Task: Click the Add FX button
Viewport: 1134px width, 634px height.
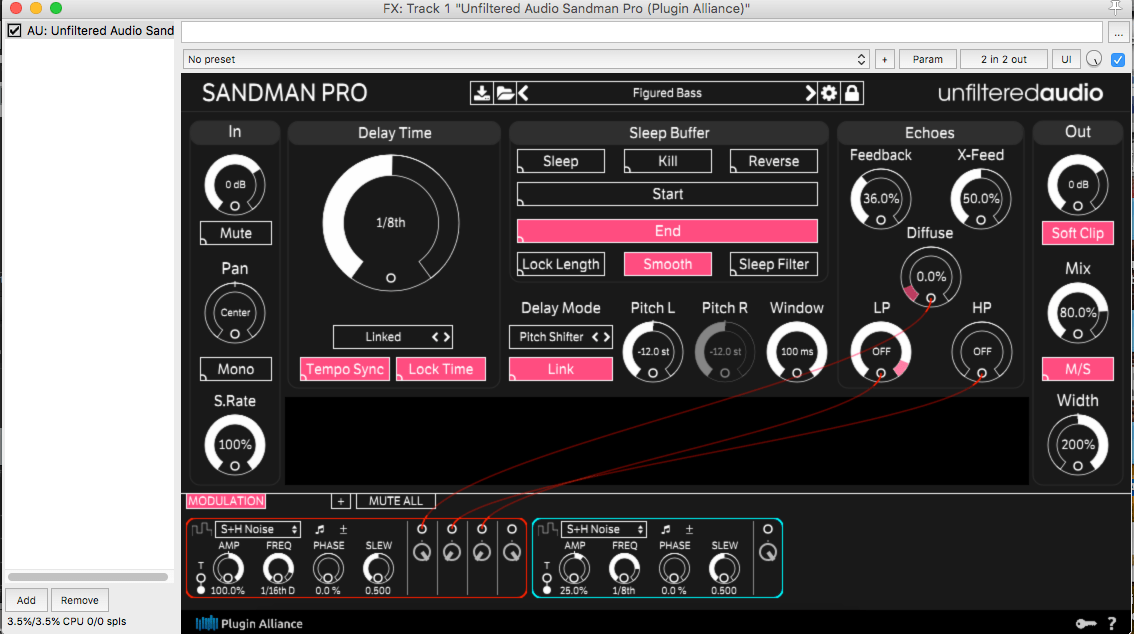Action: point(26,600)
